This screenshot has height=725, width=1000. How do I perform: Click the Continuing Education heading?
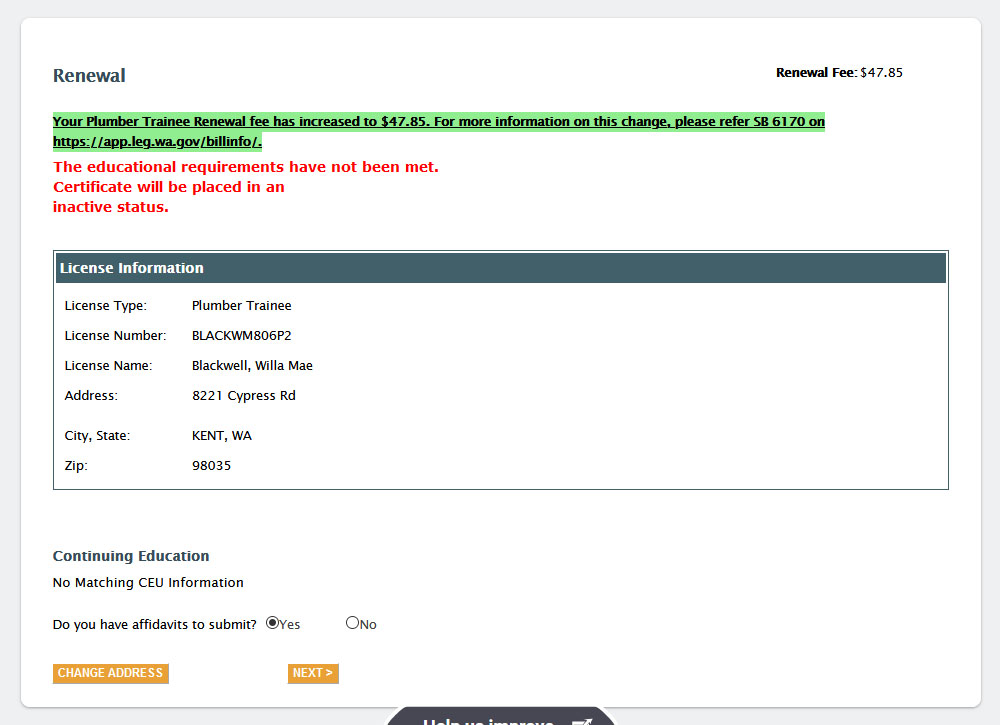tap(131, 556)
